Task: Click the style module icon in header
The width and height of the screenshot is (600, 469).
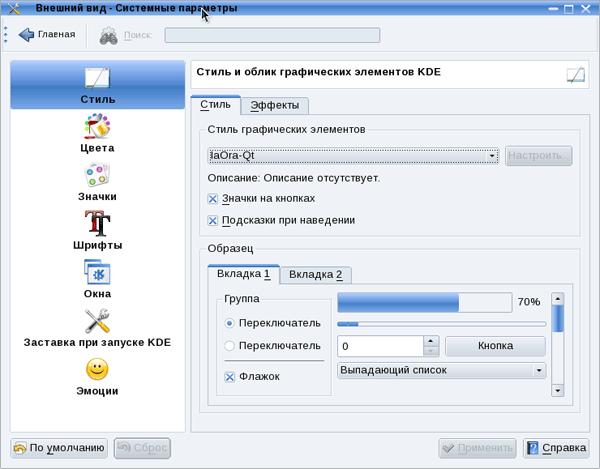Action: point(576,75)
